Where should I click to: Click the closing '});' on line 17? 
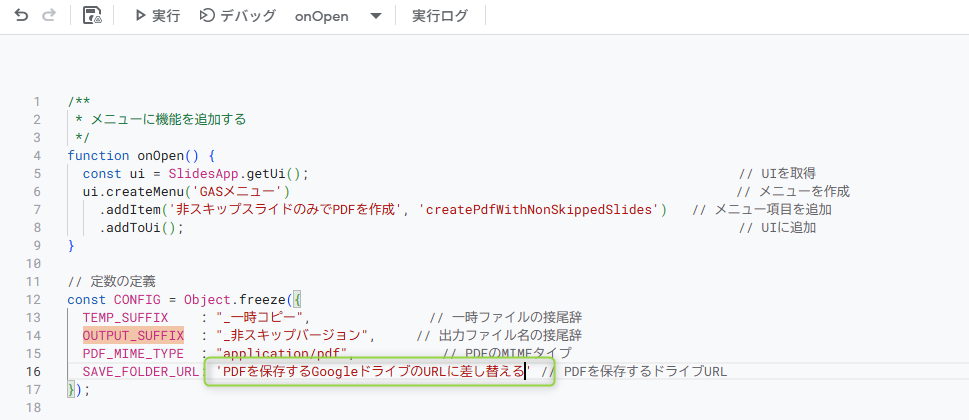(x=79, y=390)
